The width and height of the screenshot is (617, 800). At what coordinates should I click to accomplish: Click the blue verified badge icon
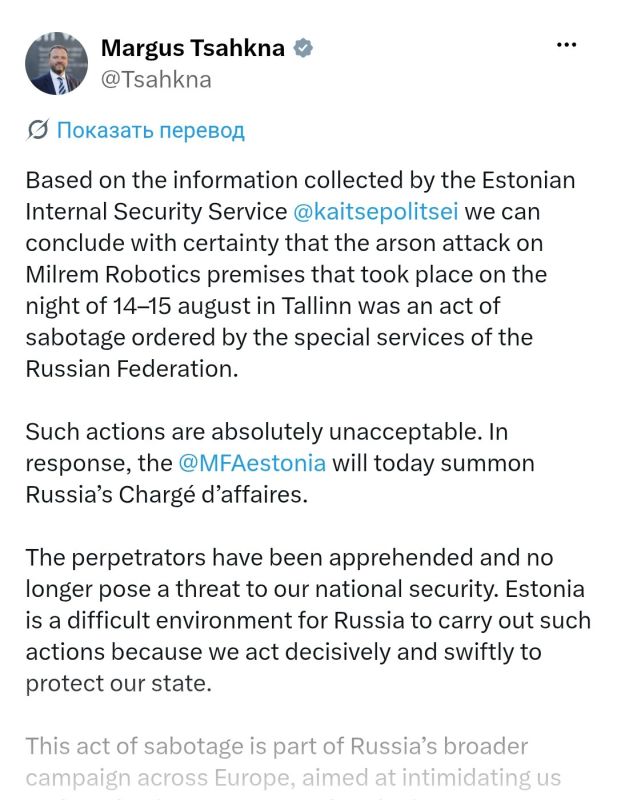point(303,48)
